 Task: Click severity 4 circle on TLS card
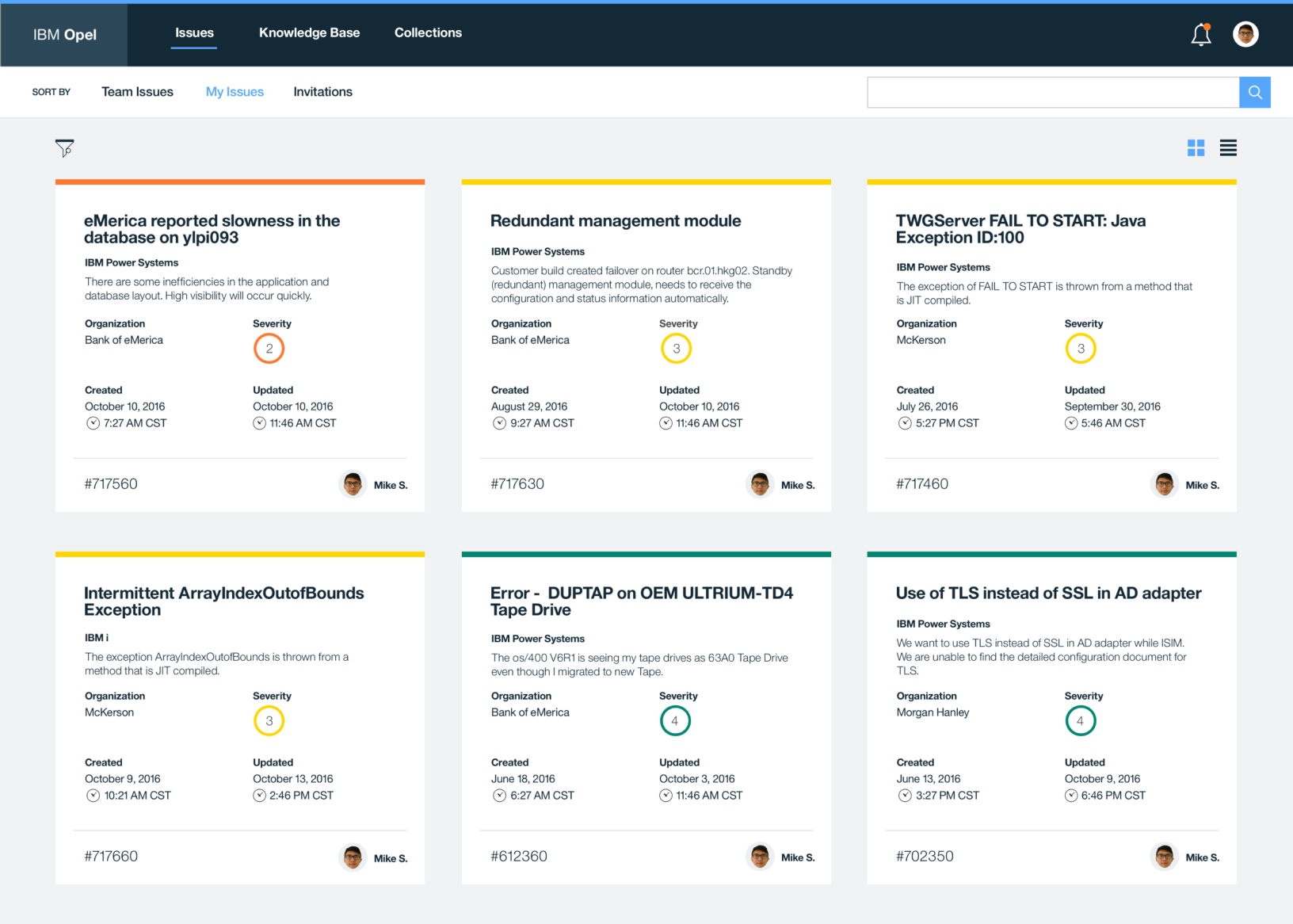(x=1081, y=721)
